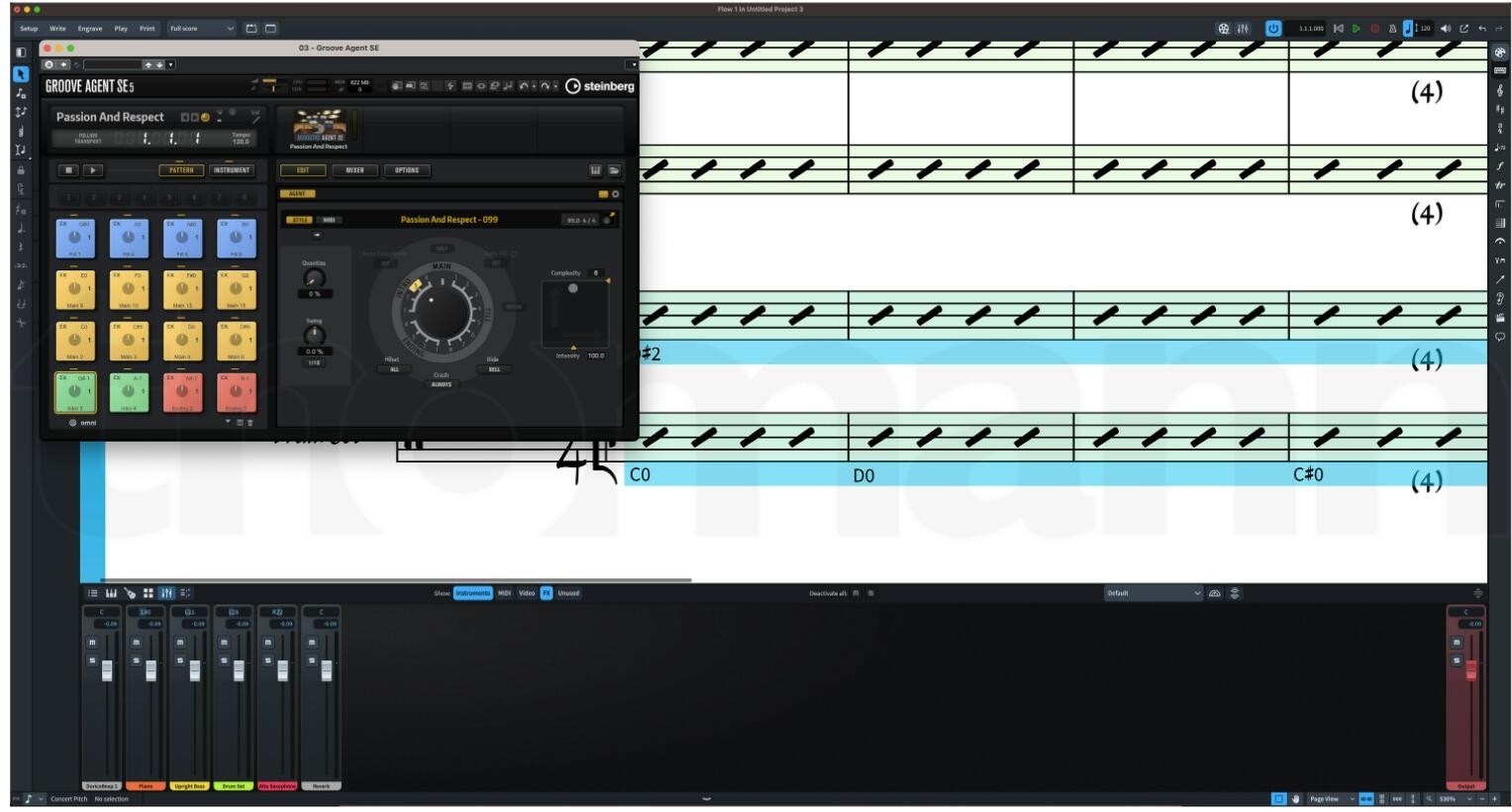Viewport: 1512px width, 812px height.
Task: Trigger the yellow Main 9 pad
Action: 74,290
